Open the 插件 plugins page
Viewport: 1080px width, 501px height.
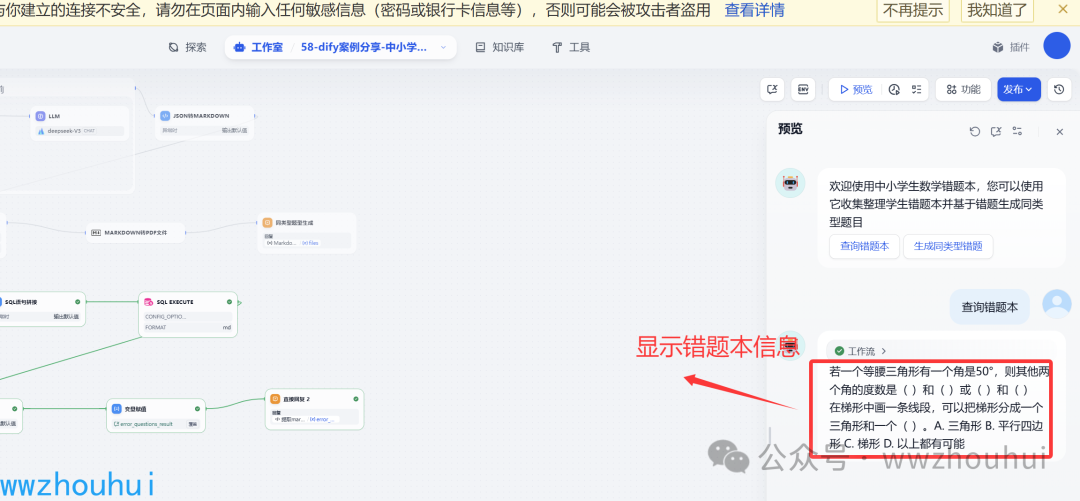(1011, 47)
